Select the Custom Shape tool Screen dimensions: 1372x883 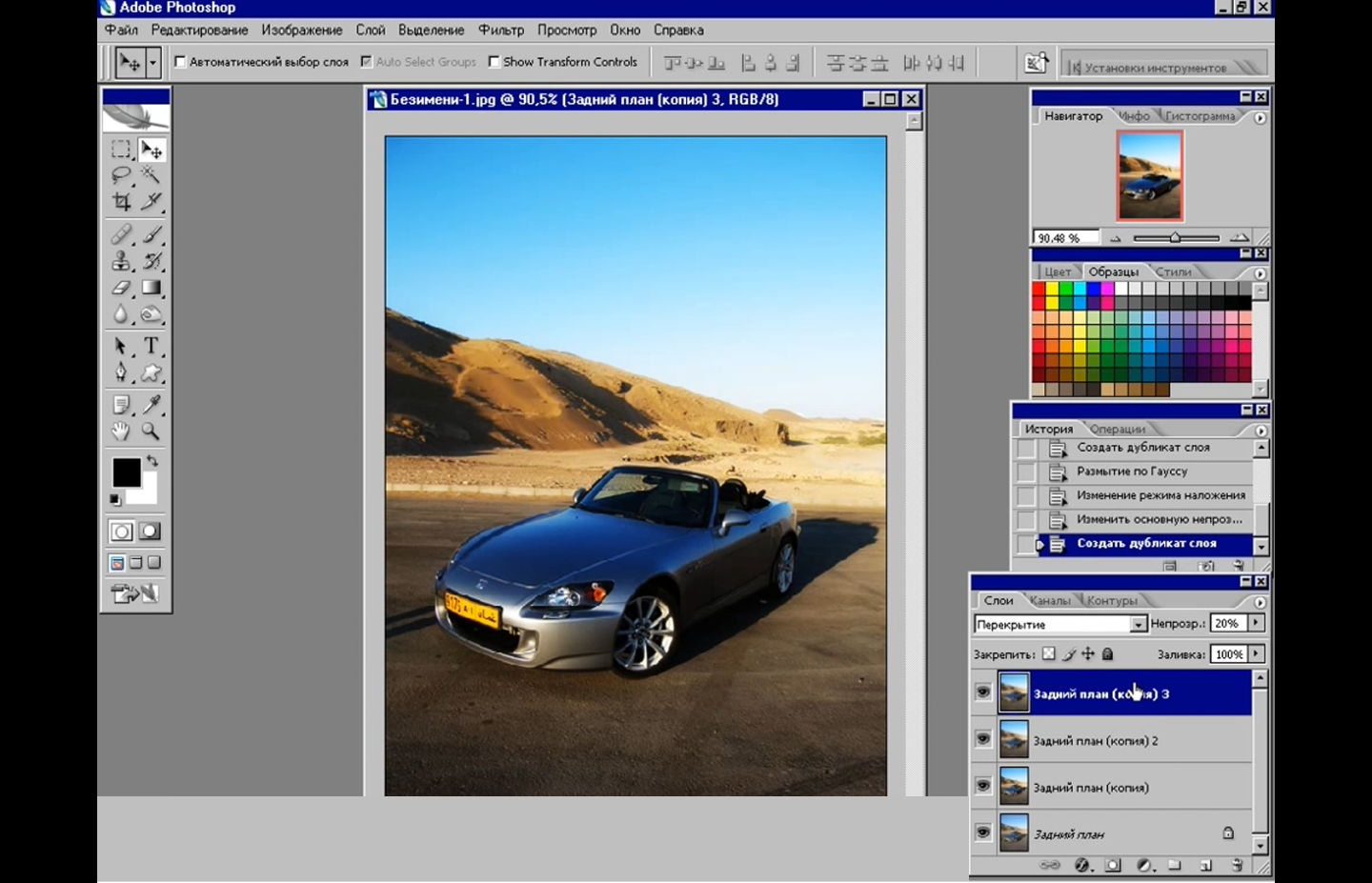point(151,372)
